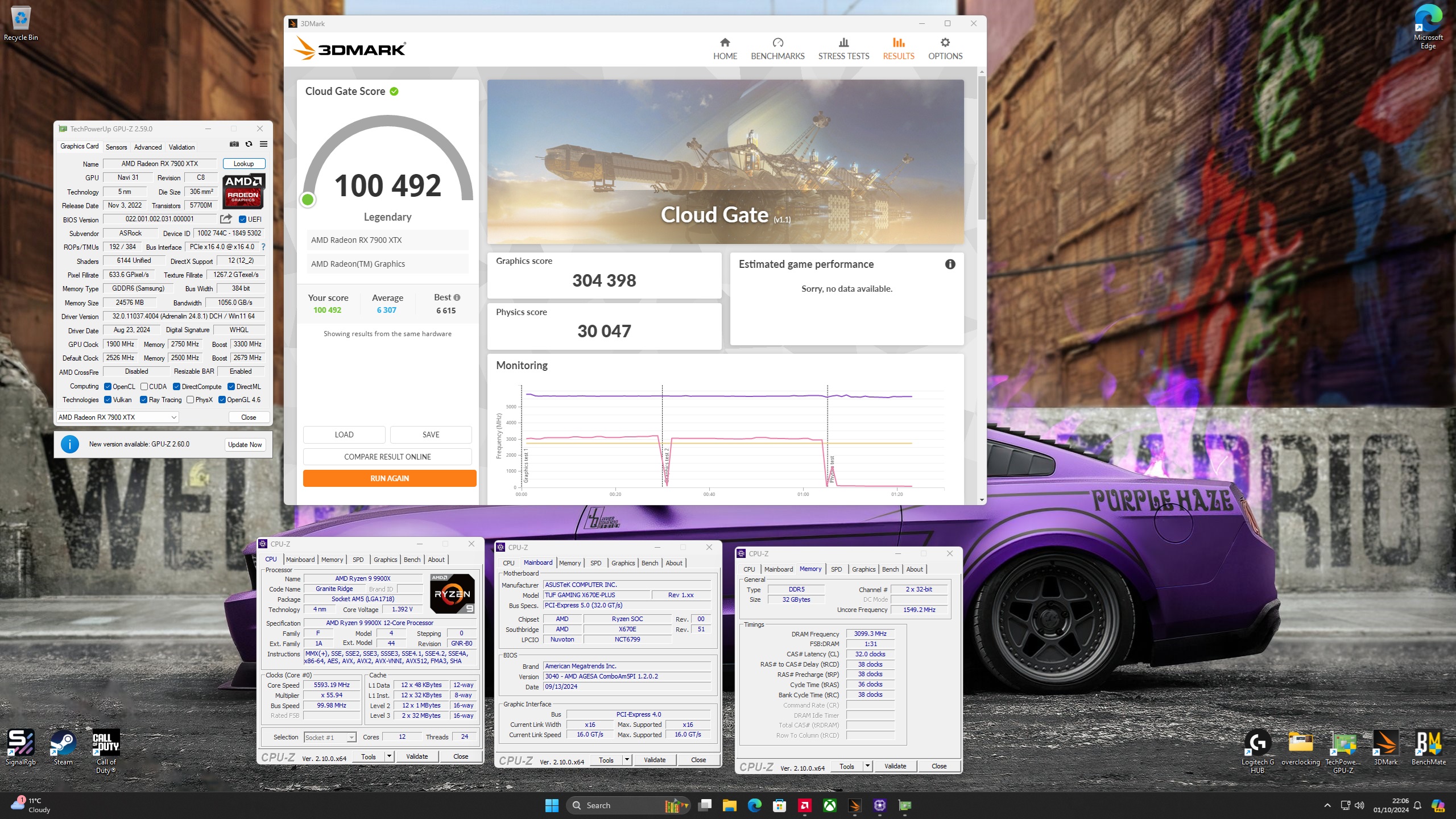Expand Tools arrow in the CPU-Z Mainboard window
Screen dimensions: 1456x819
pyautogui.click(x=627, y=760)
